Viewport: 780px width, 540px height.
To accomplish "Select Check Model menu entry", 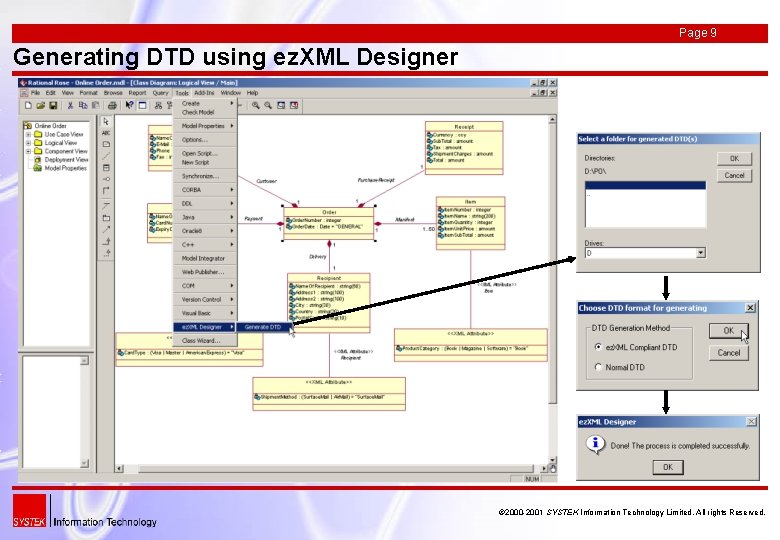I will tap(205, 112).
